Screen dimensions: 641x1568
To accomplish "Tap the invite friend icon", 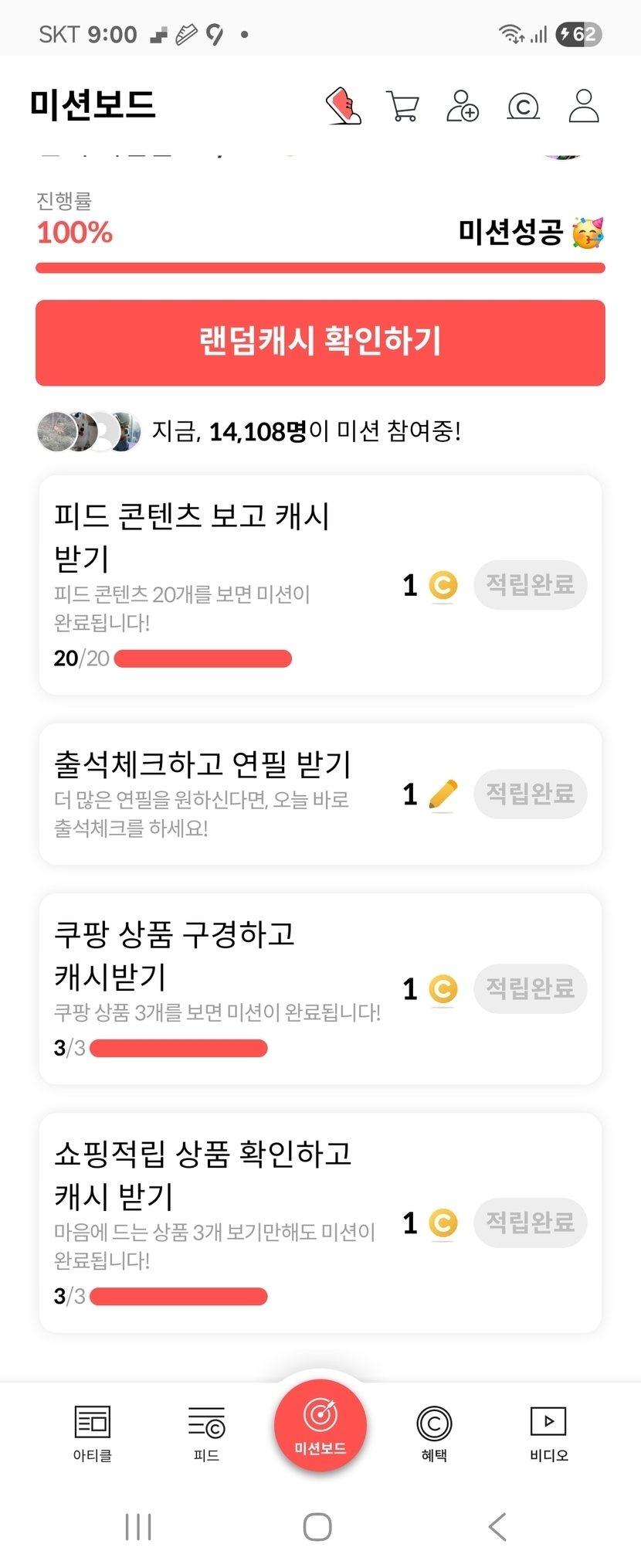I will (x=463, y=106).
